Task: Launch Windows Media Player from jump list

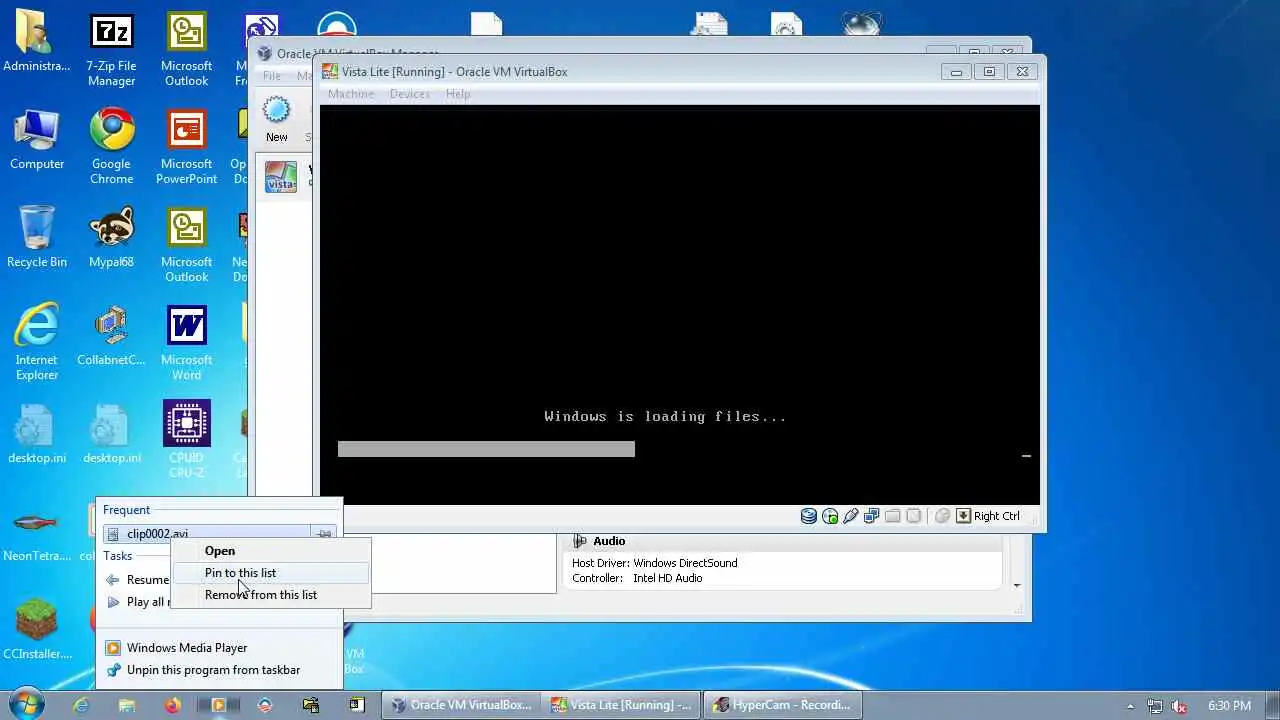Action: tap(219, 648)
